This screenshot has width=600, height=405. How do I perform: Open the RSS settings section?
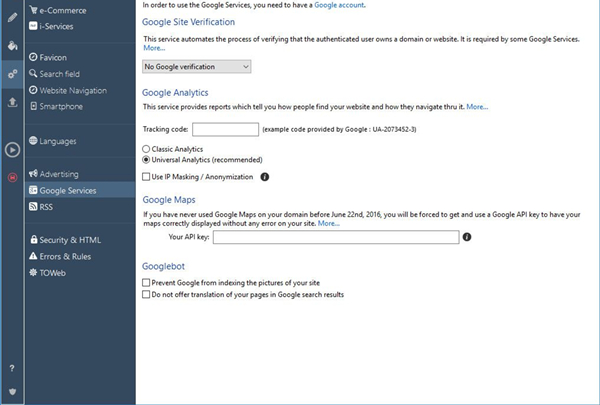coord(47,206)
